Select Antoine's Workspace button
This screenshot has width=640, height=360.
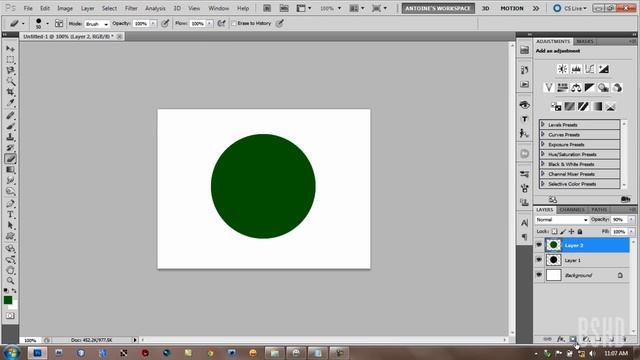(x=438, y=8)
